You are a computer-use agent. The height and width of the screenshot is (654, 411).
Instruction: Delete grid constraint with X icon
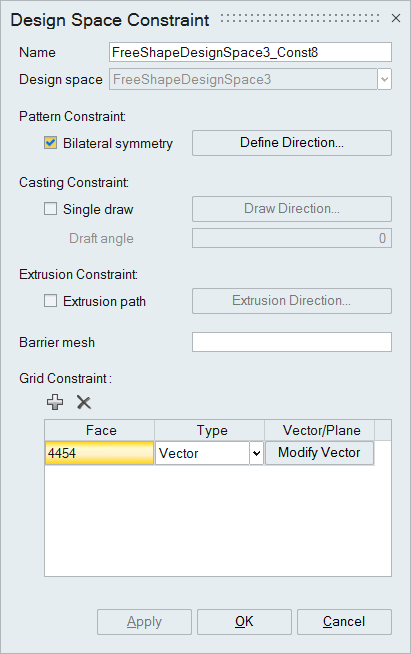pos(83,402)
